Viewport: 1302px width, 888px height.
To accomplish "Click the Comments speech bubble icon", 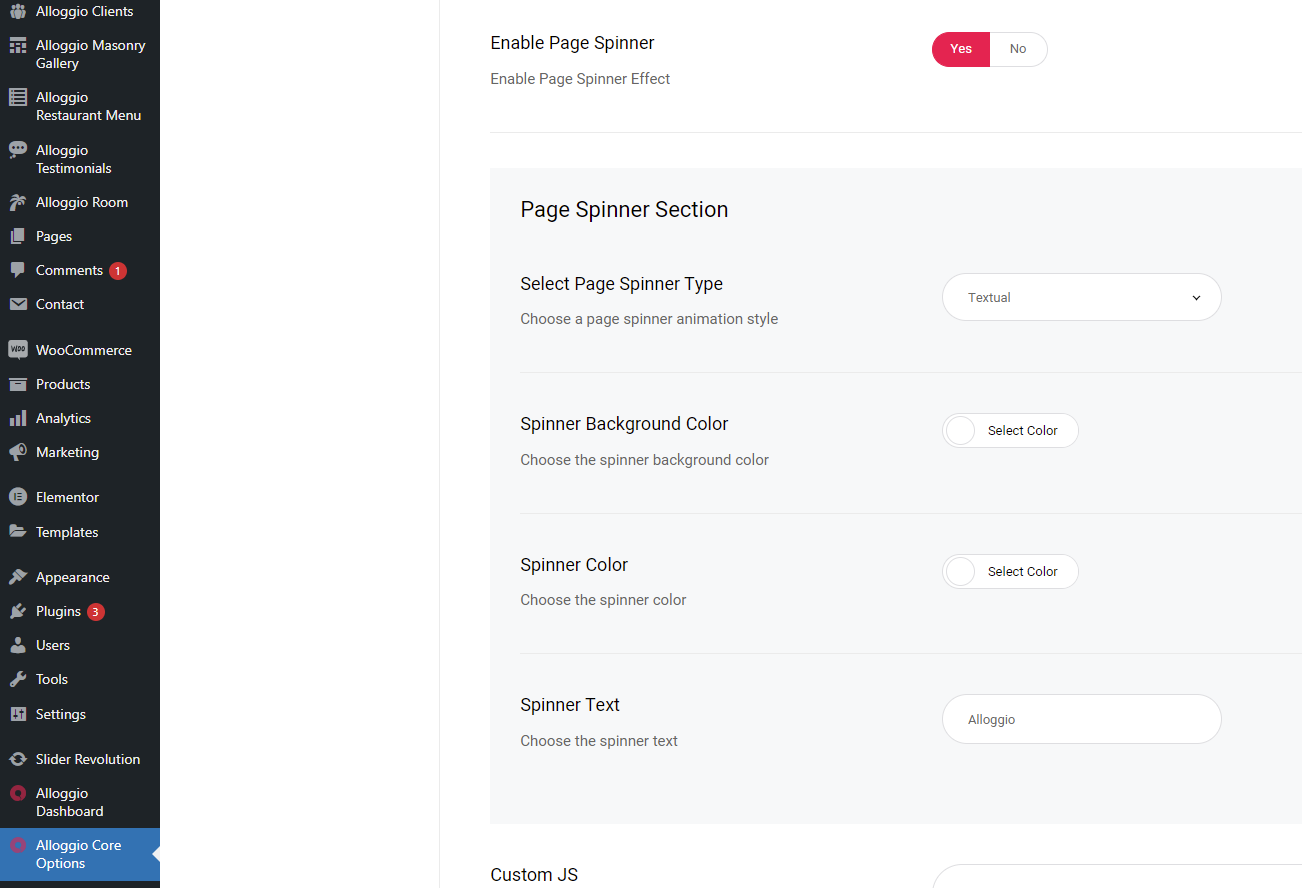I will tap(17, 270).
